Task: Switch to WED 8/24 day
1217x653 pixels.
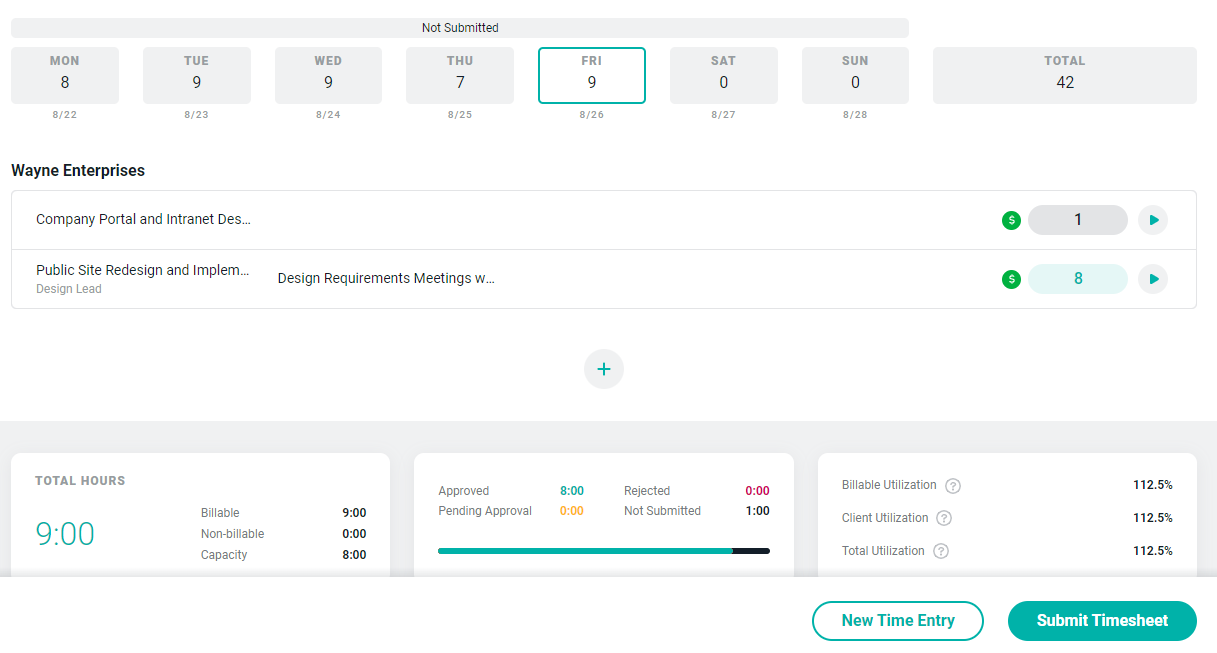Action: [328, 76]
